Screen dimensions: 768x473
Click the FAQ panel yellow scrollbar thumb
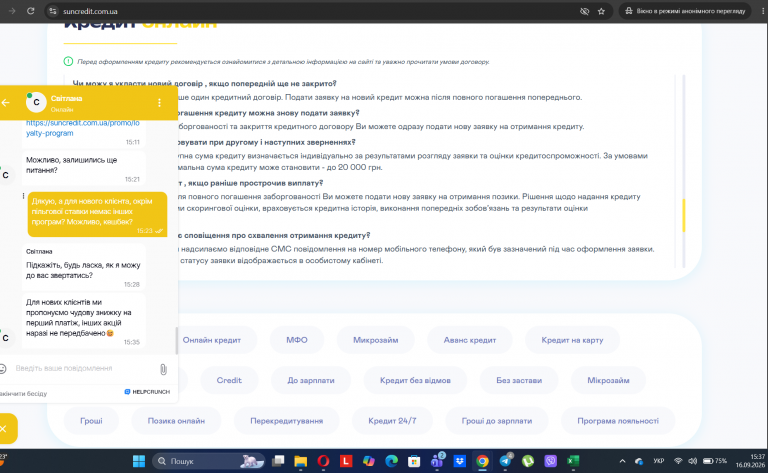(683, 215)
